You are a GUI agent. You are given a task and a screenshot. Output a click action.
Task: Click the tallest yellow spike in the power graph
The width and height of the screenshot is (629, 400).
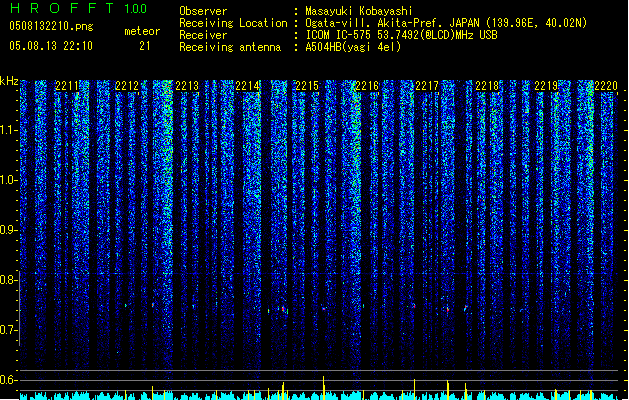tap(324, 388)
